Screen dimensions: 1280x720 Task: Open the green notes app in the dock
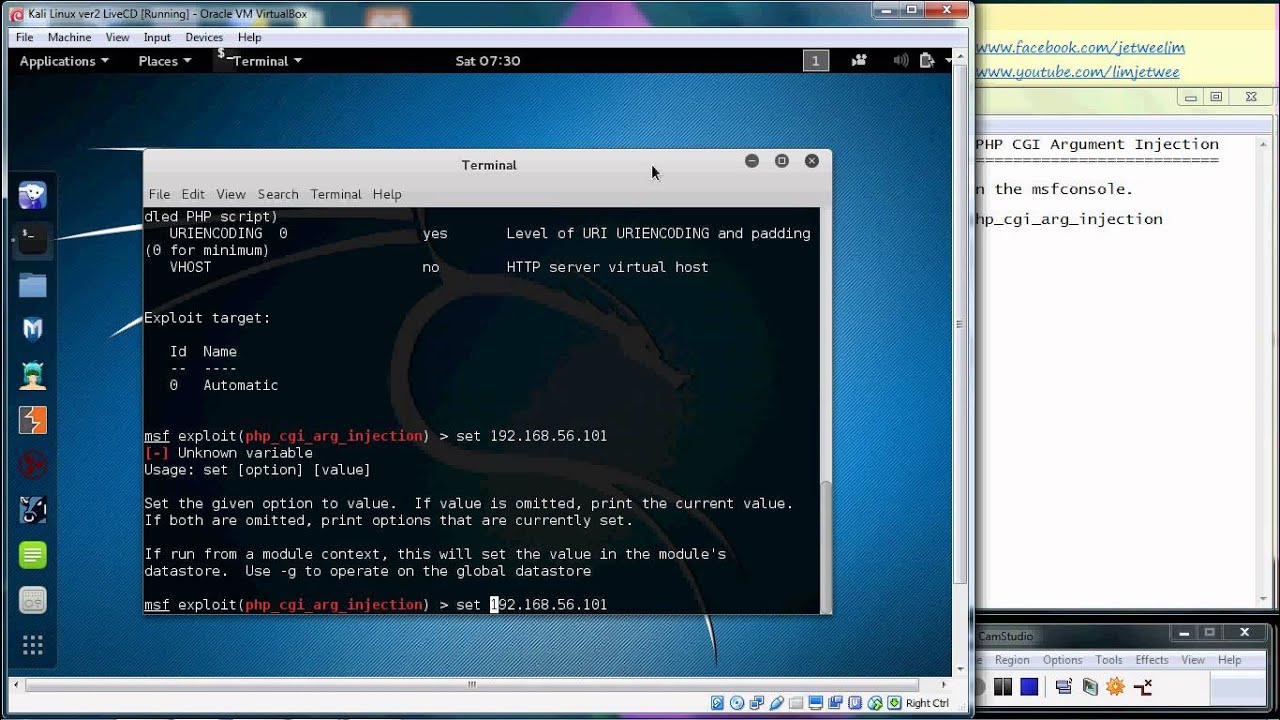tap(32, 555)
